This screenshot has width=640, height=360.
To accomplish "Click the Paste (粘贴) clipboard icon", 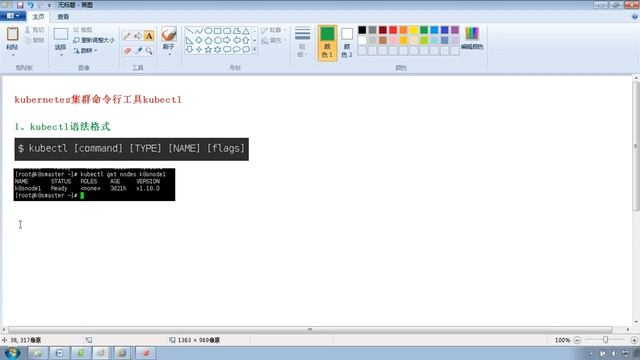I will point(12,34).
